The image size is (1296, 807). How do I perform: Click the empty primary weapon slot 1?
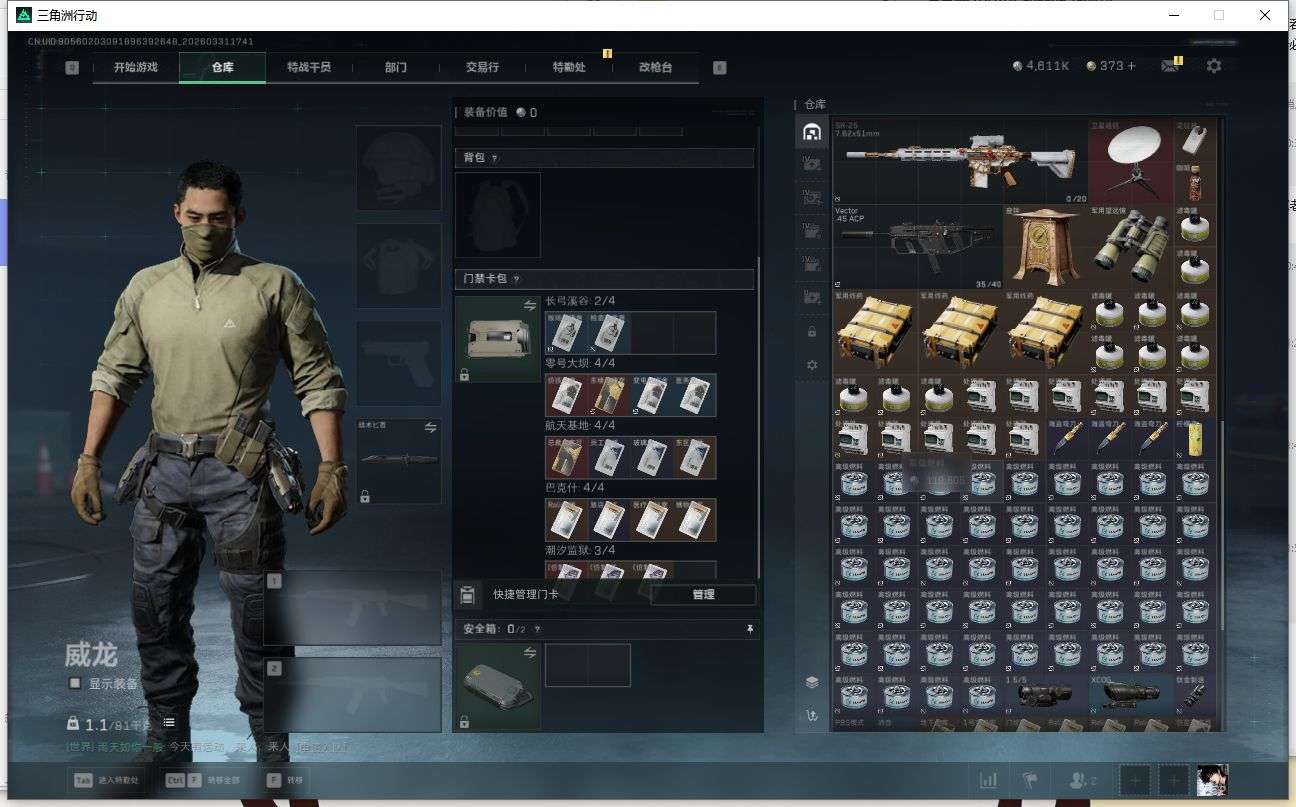(352, 608)
